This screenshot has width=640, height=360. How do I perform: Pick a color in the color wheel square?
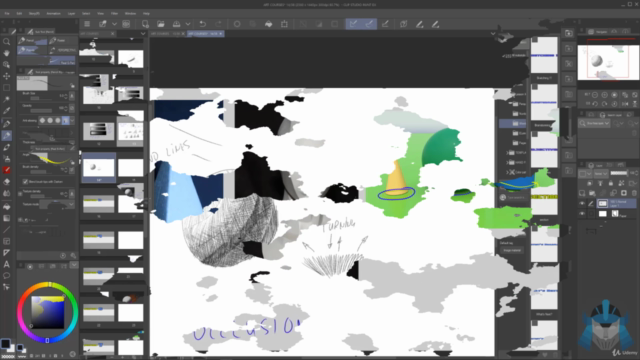48,312
